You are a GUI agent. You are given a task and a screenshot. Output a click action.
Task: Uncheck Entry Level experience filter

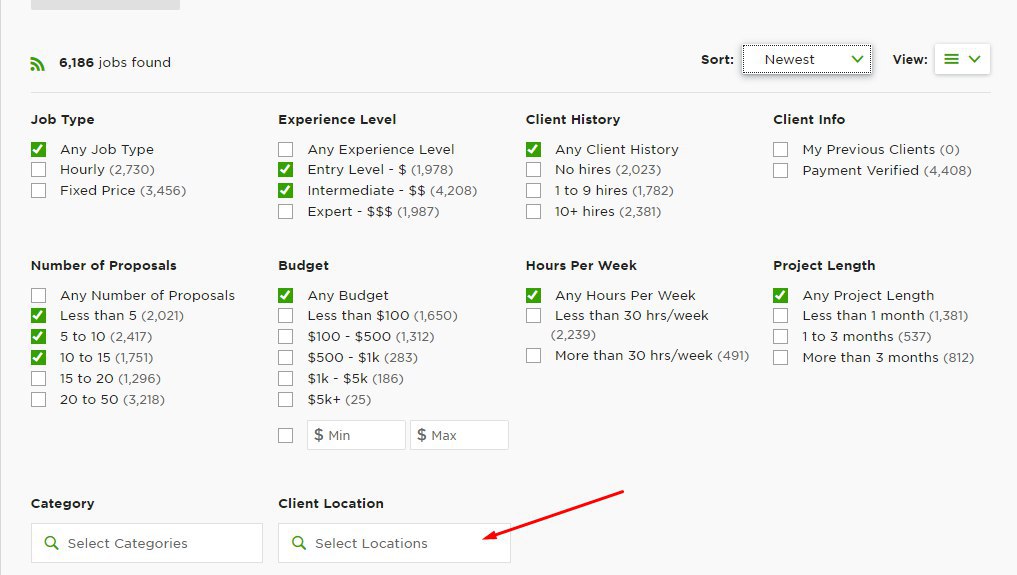[x=285, y=170]
